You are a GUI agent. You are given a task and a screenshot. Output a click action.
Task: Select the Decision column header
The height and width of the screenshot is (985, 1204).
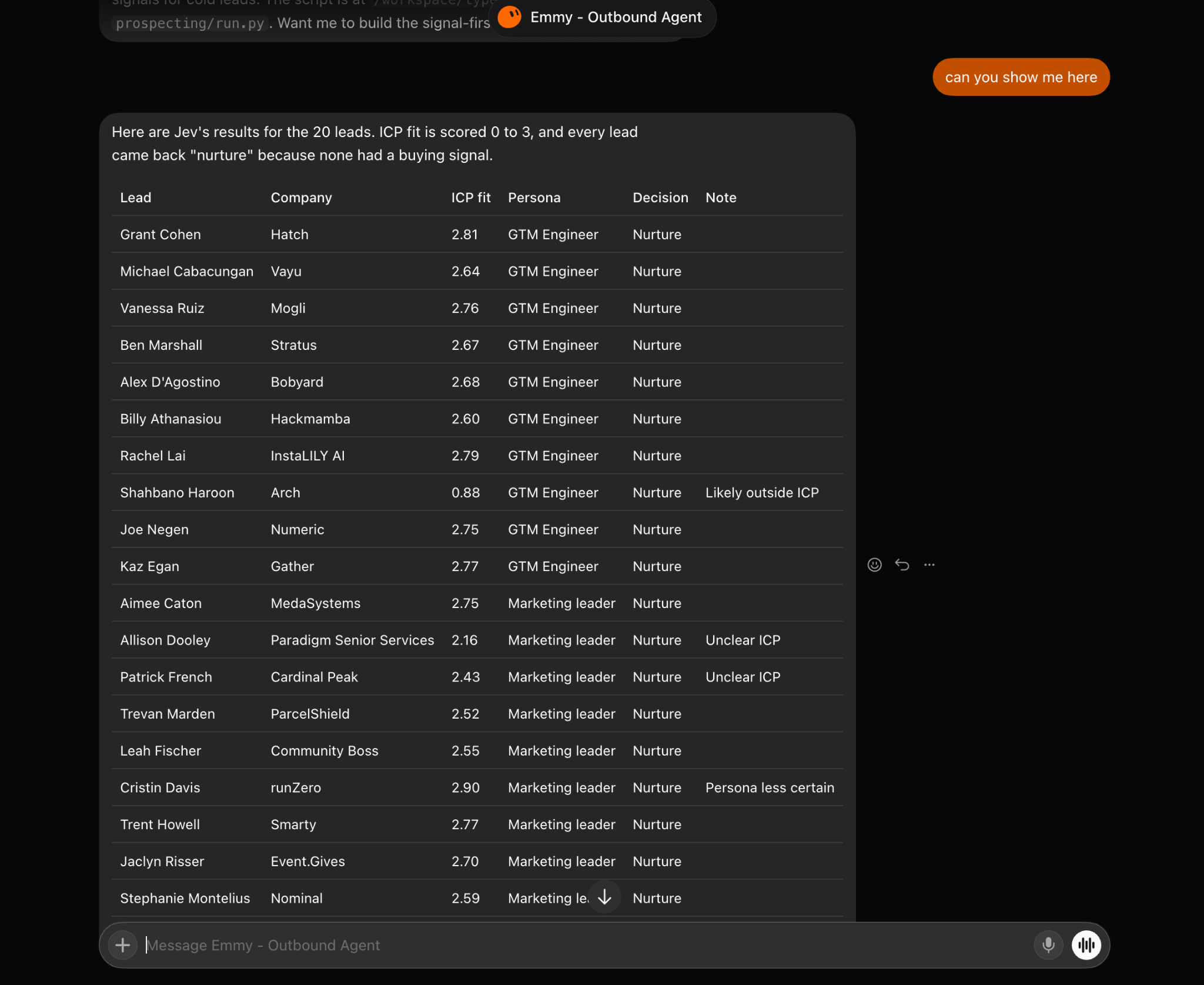pyautogui.click(x=660, y=198)
